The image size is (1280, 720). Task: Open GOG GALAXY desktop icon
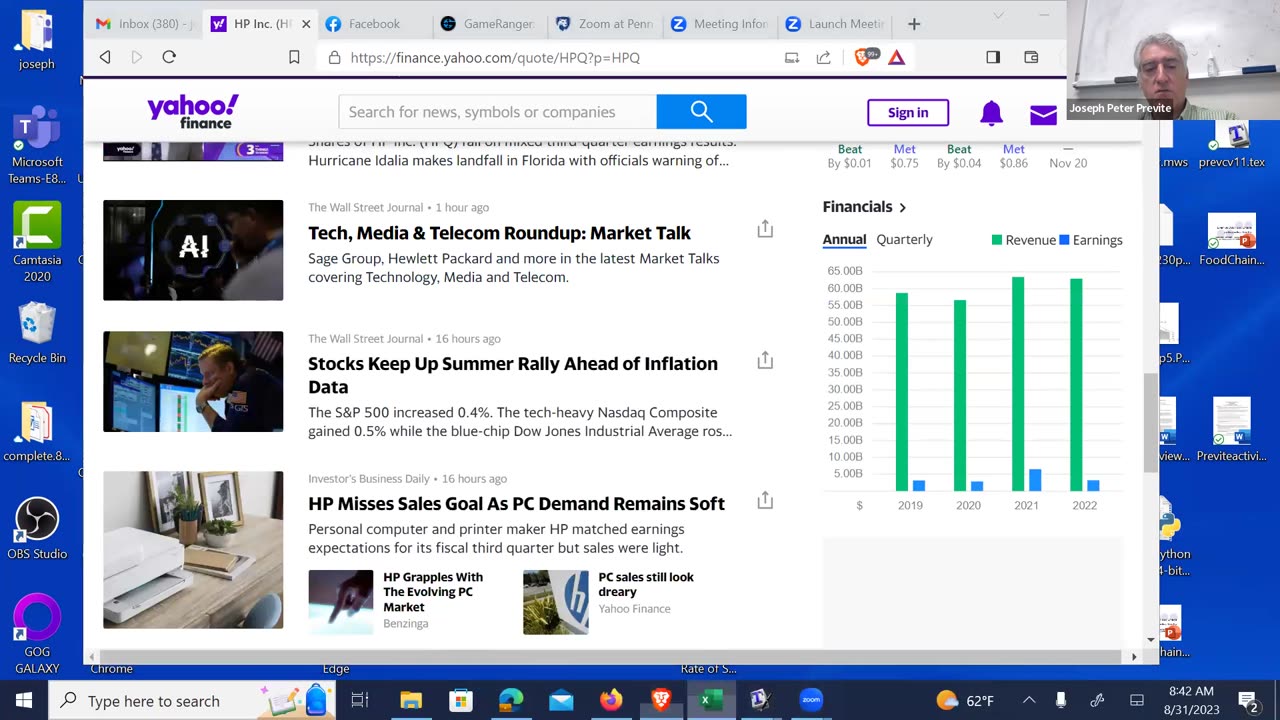(37, 634)
